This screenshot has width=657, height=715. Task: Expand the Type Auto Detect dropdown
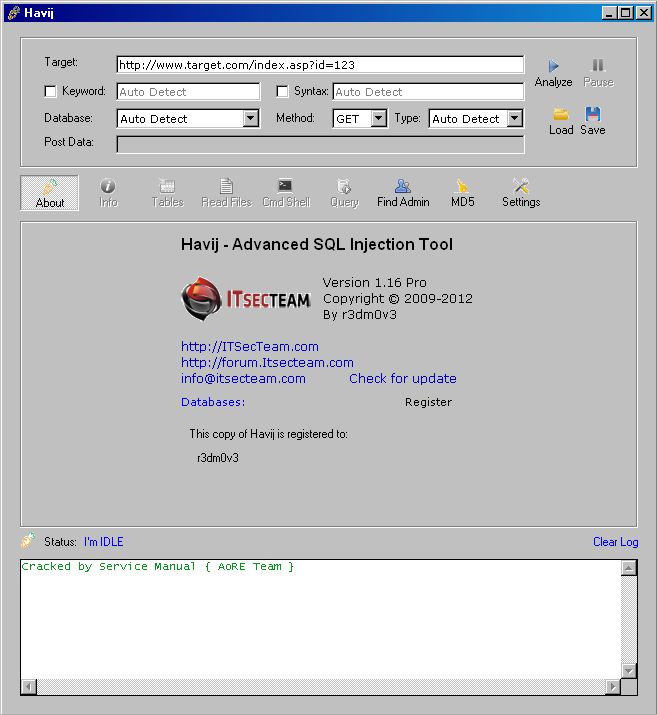(x=514, y=119)
